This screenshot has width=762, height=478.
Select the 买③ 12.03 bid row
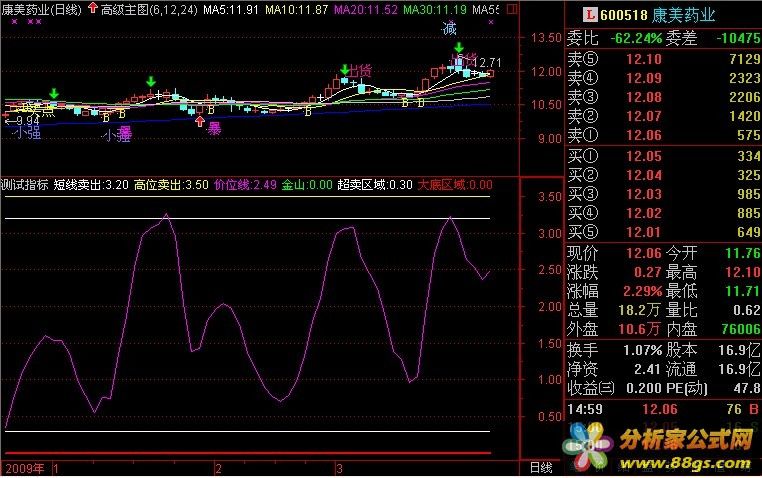click(663, 194)
